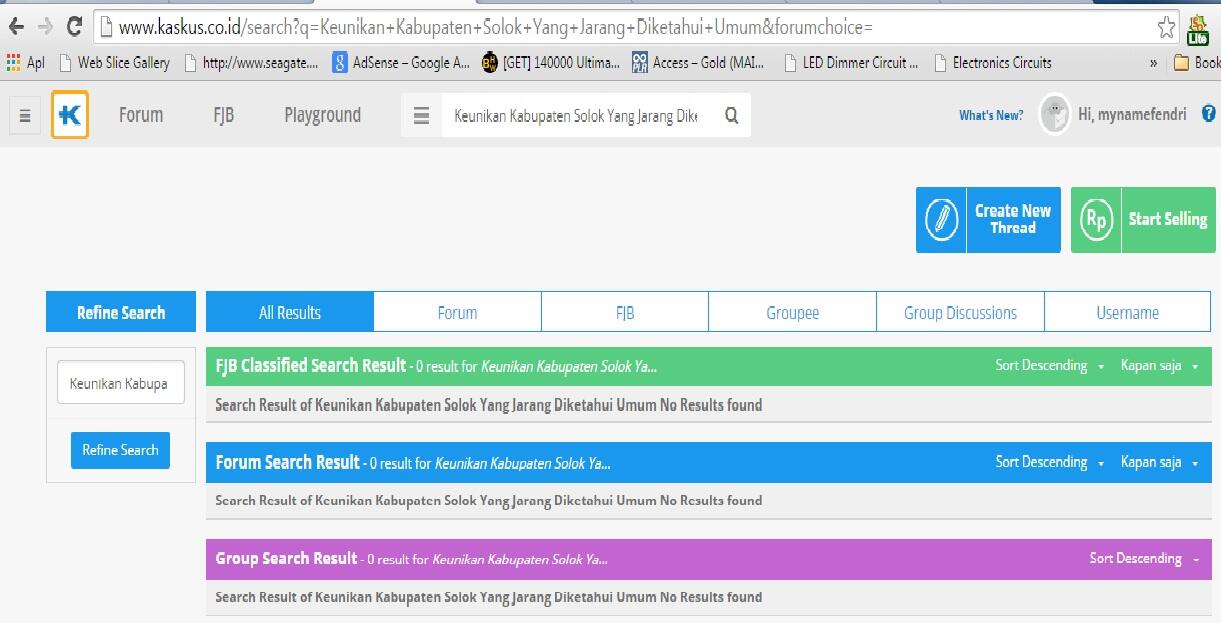Click the browser back arrow
Screen dimensions: 1221x623
(16, 27)
